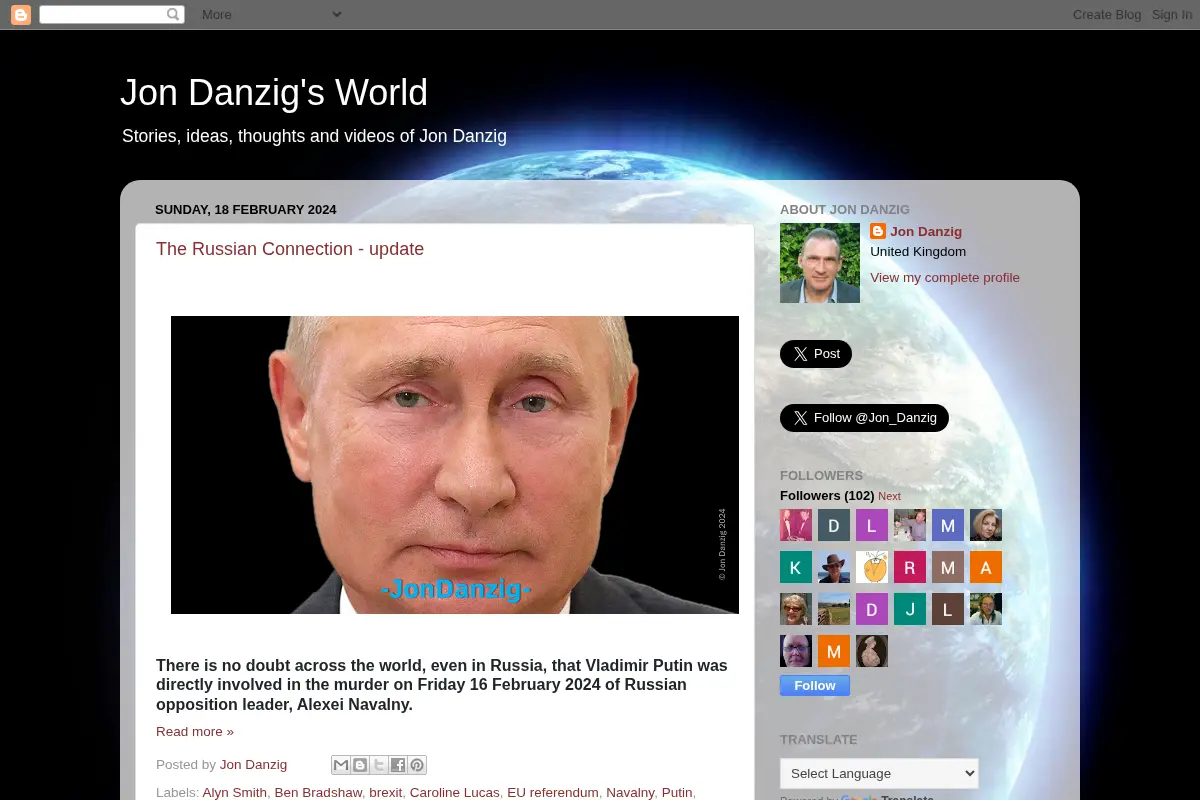Open the teal J follower avatar
The width and height of the screenshot is (1200, 800).
(910, 609)
